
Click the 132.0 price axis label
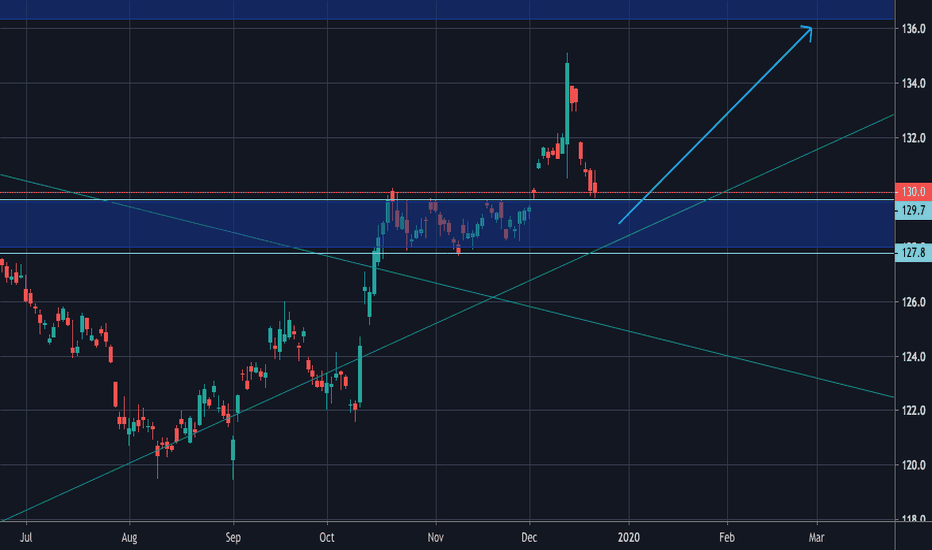pos(914,138)
